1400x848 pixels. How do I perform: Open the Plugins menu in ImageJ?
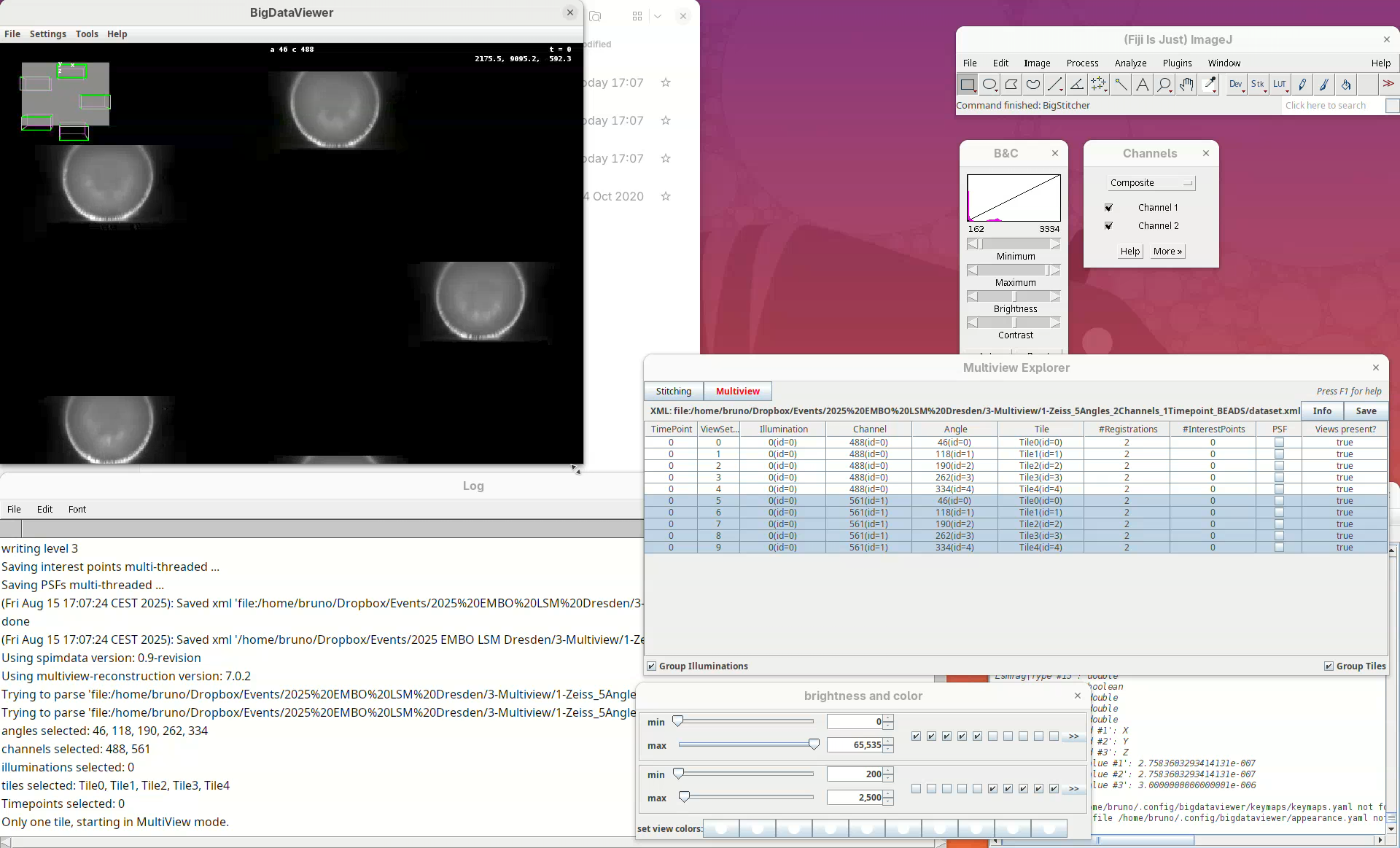pyautogui.click(x=1177, y=63)
